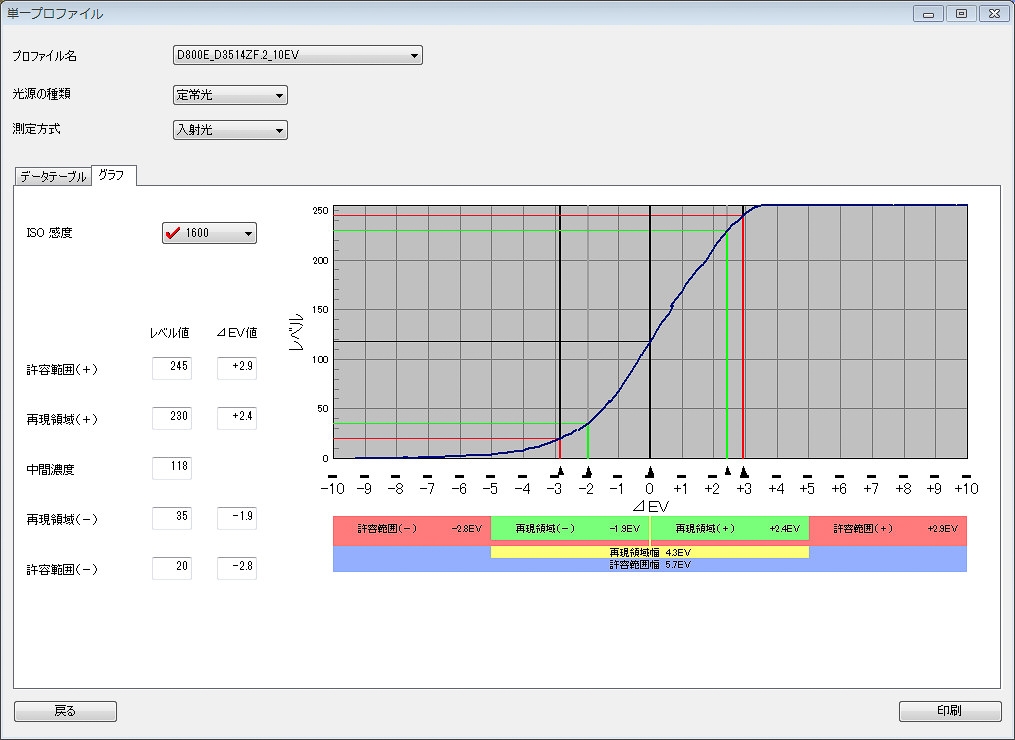Click the 中間濃度 level field showing 118

click(x=172, y=467)
